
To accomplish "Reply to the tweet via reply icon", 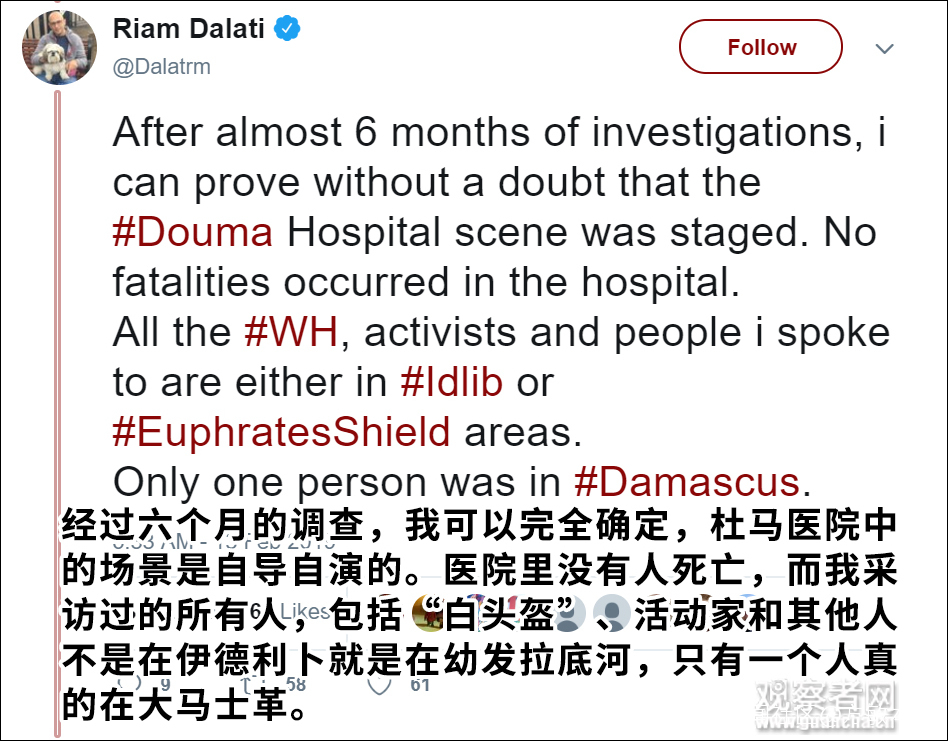I will [141, 683].
